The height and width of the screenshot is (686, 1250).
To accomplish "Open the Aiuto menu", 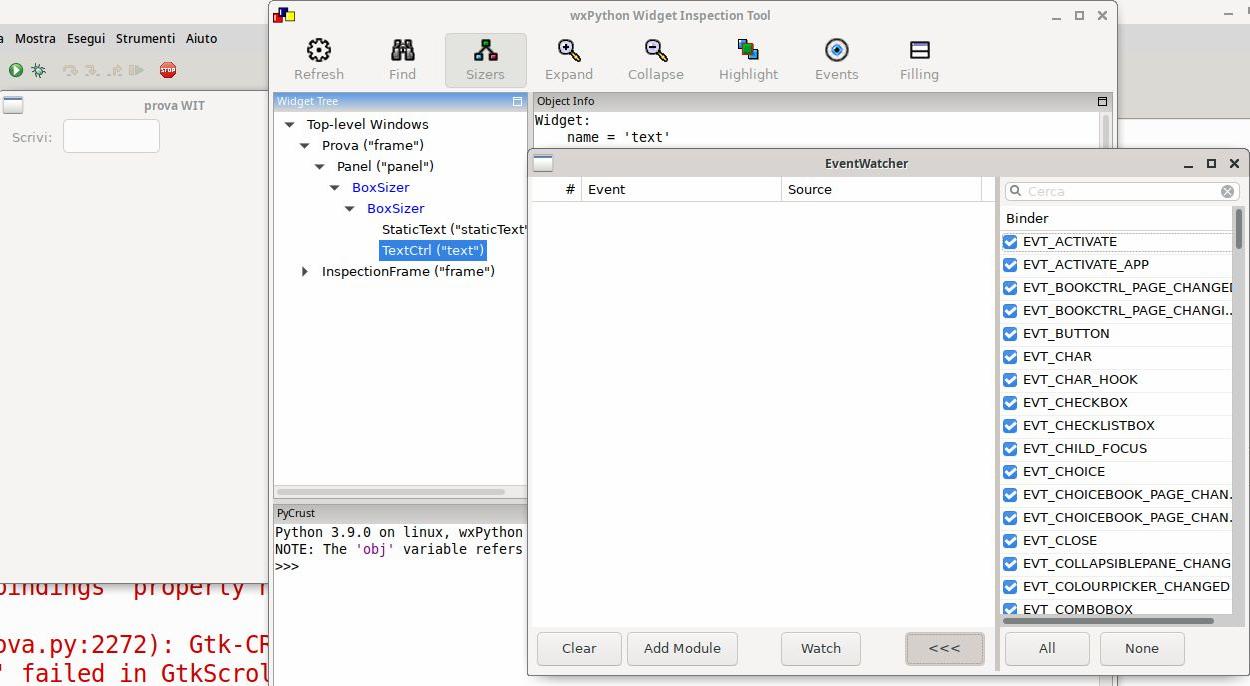I will 201,38.
